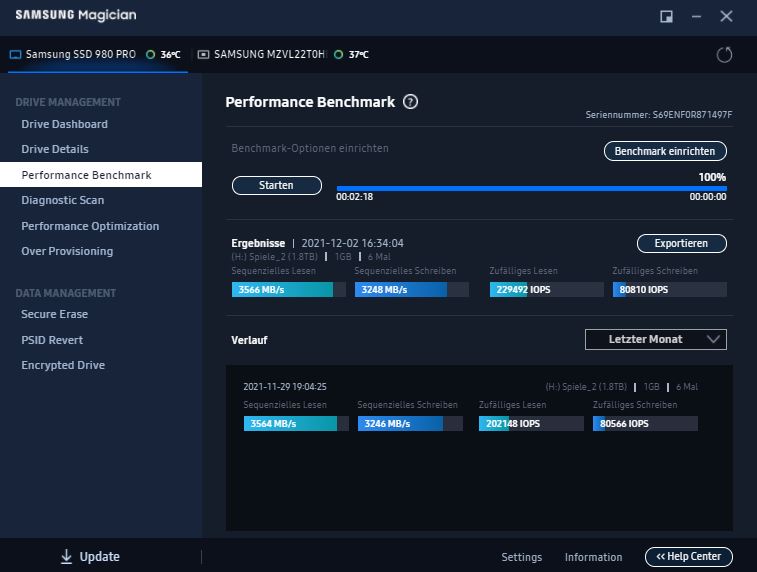
Task: Navigate to PSID Revert
Action: 52,340
